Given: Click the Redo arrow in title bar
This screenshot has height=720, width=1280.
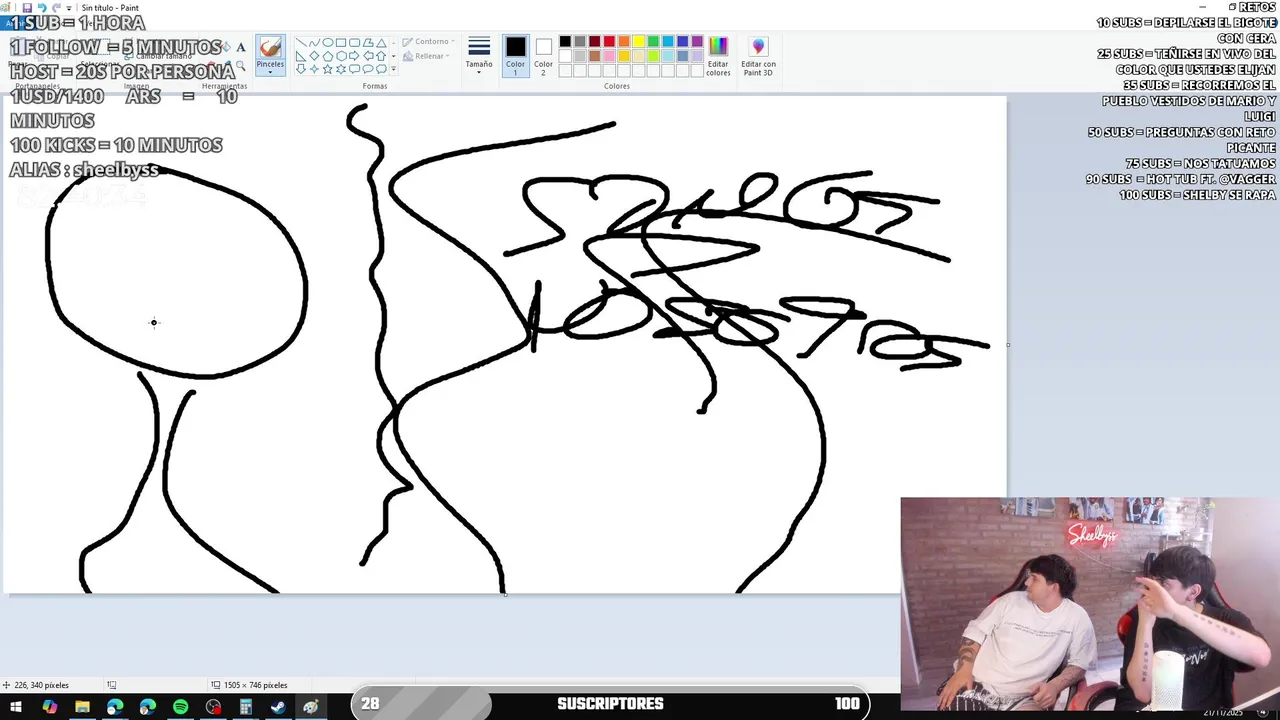Looking at the screenshot, I should 56,8.
